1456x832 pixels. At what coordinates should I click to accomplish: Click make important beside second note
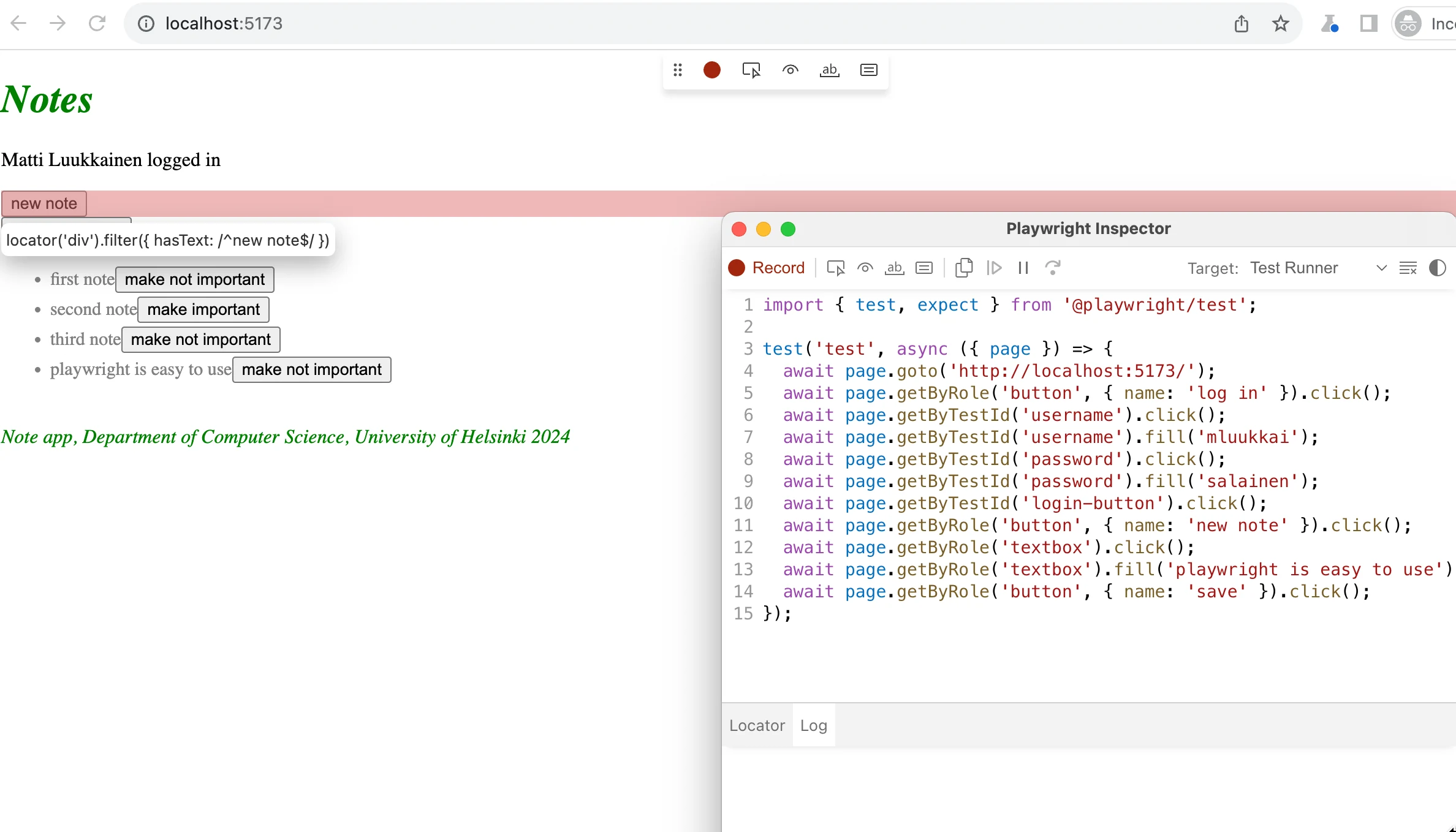[203, 309]
